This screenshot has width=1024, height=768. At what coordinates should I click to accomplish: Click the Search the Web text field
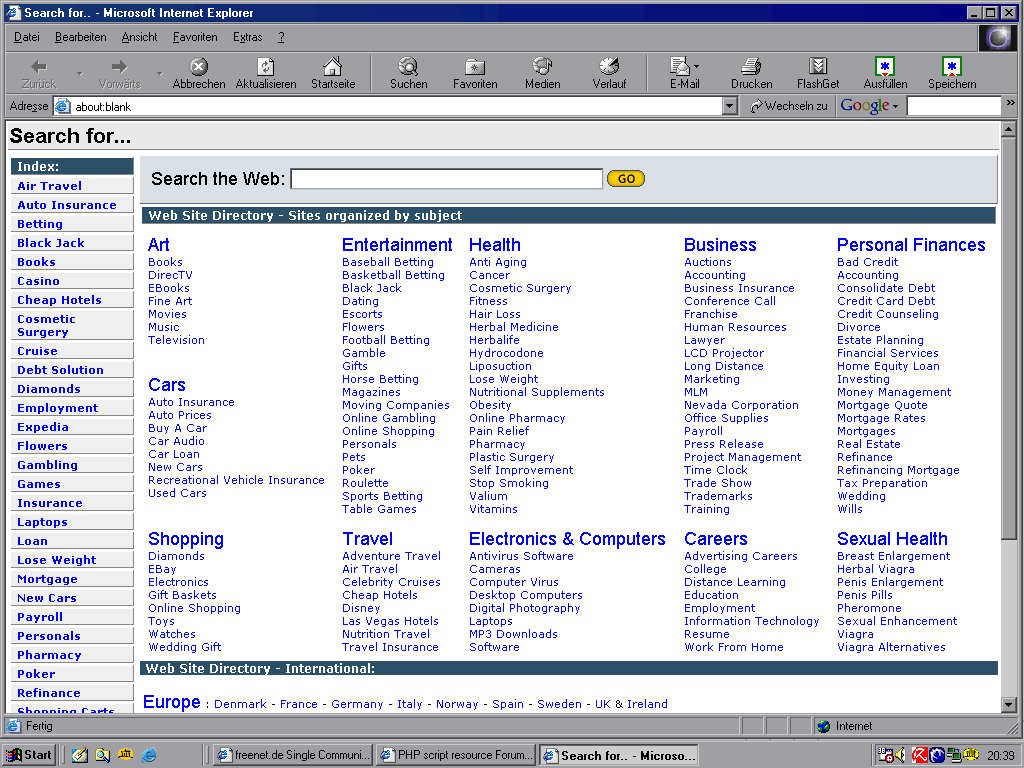[446, 179]
